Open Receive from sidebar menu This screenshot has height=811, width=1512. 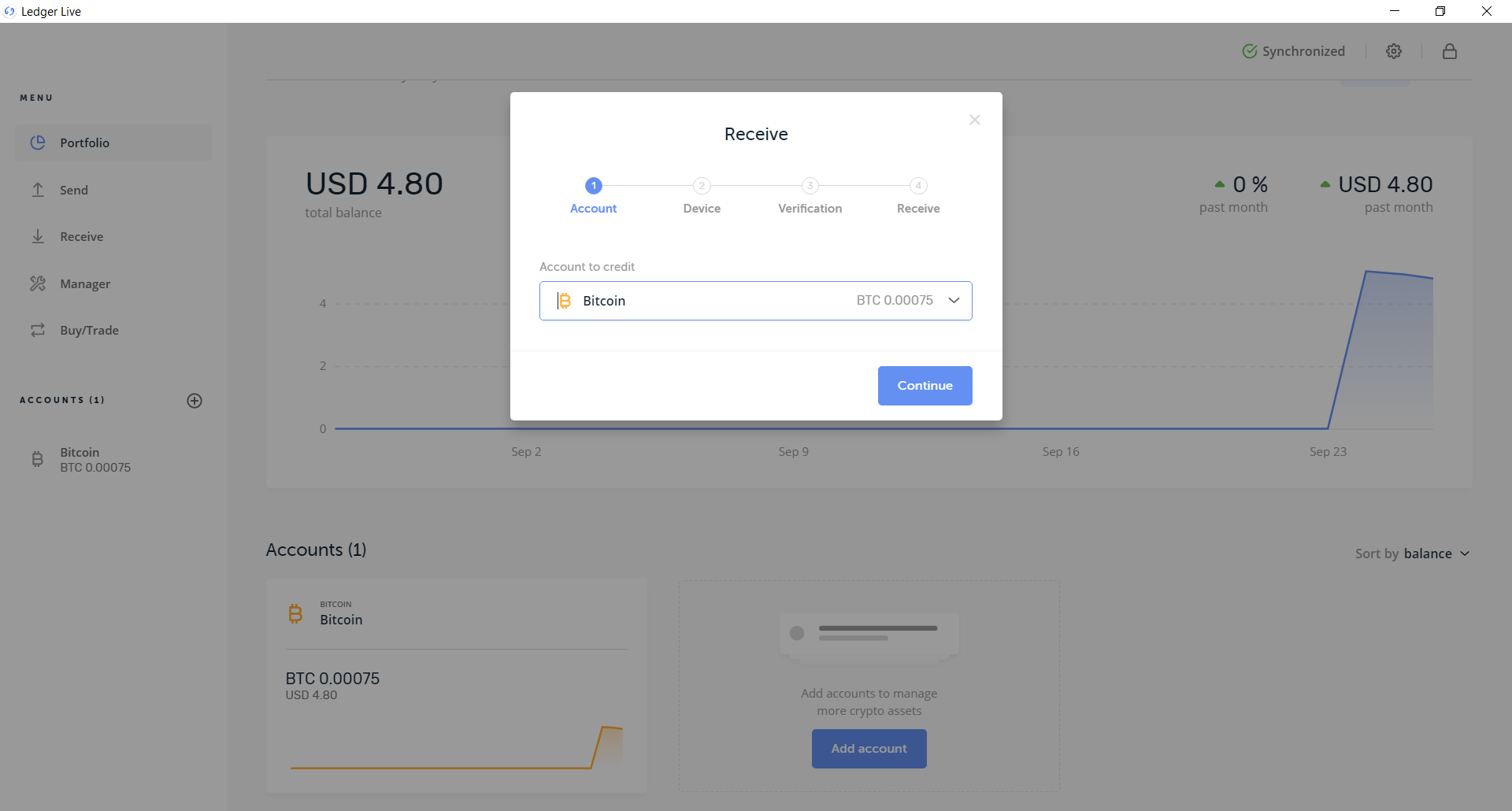point(113,236)
